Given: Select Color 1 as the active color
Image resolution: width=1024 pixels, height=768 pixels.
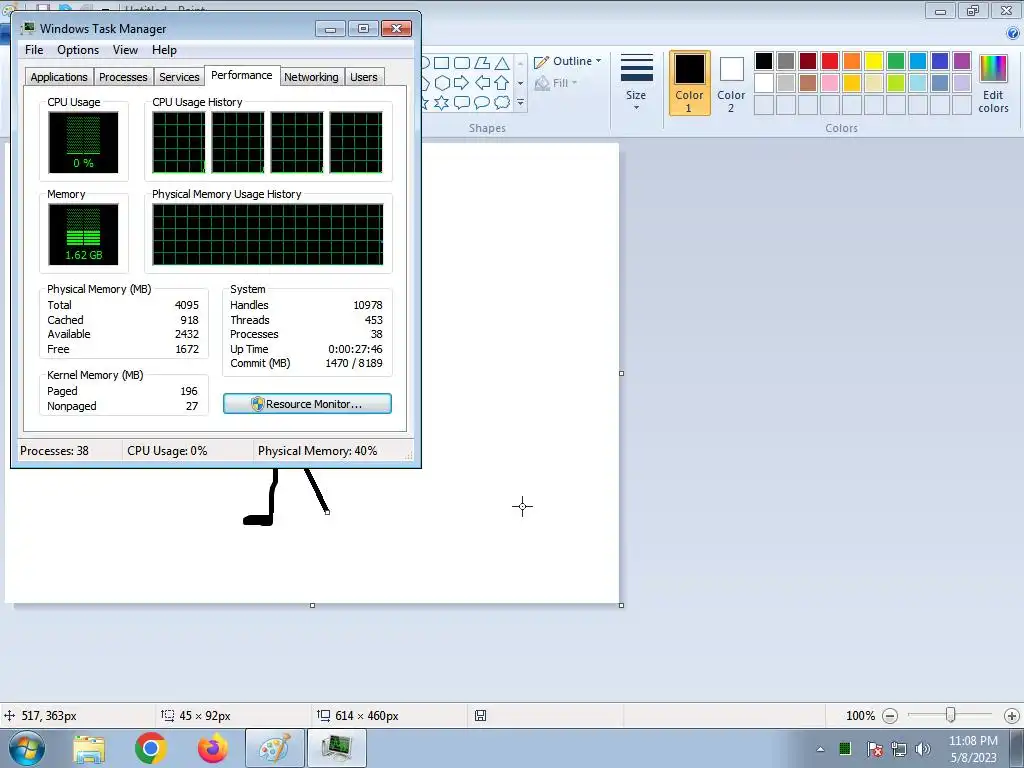Looking at the screenshot, I should 689,83.
